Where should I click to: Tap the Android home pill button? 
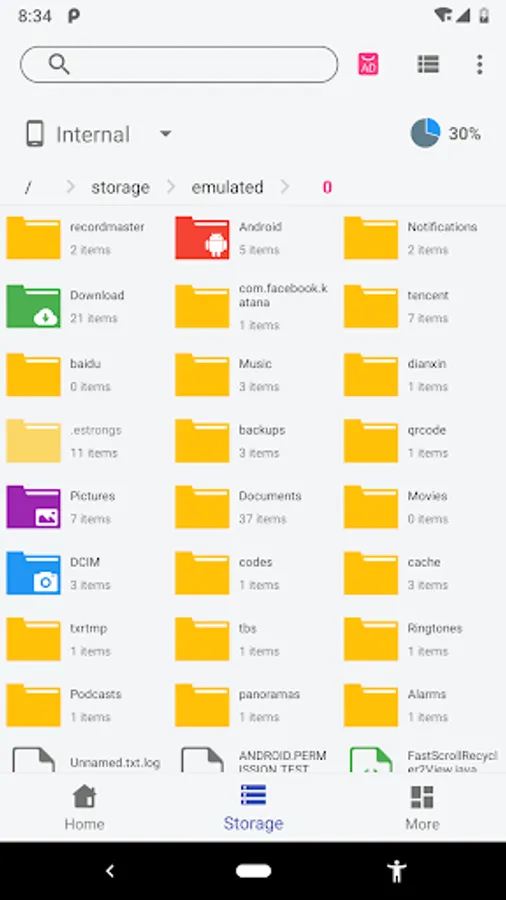coord(253,871)
